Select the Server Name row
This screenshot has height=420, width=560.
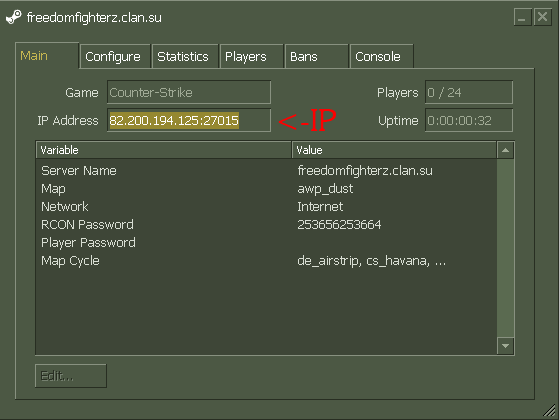tap(266, 171)
